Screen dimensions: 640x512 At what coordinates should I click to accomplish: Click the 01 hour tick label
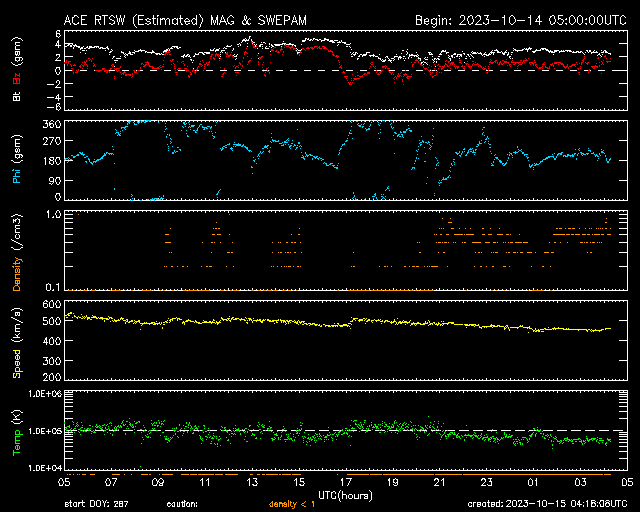point(533,482)
